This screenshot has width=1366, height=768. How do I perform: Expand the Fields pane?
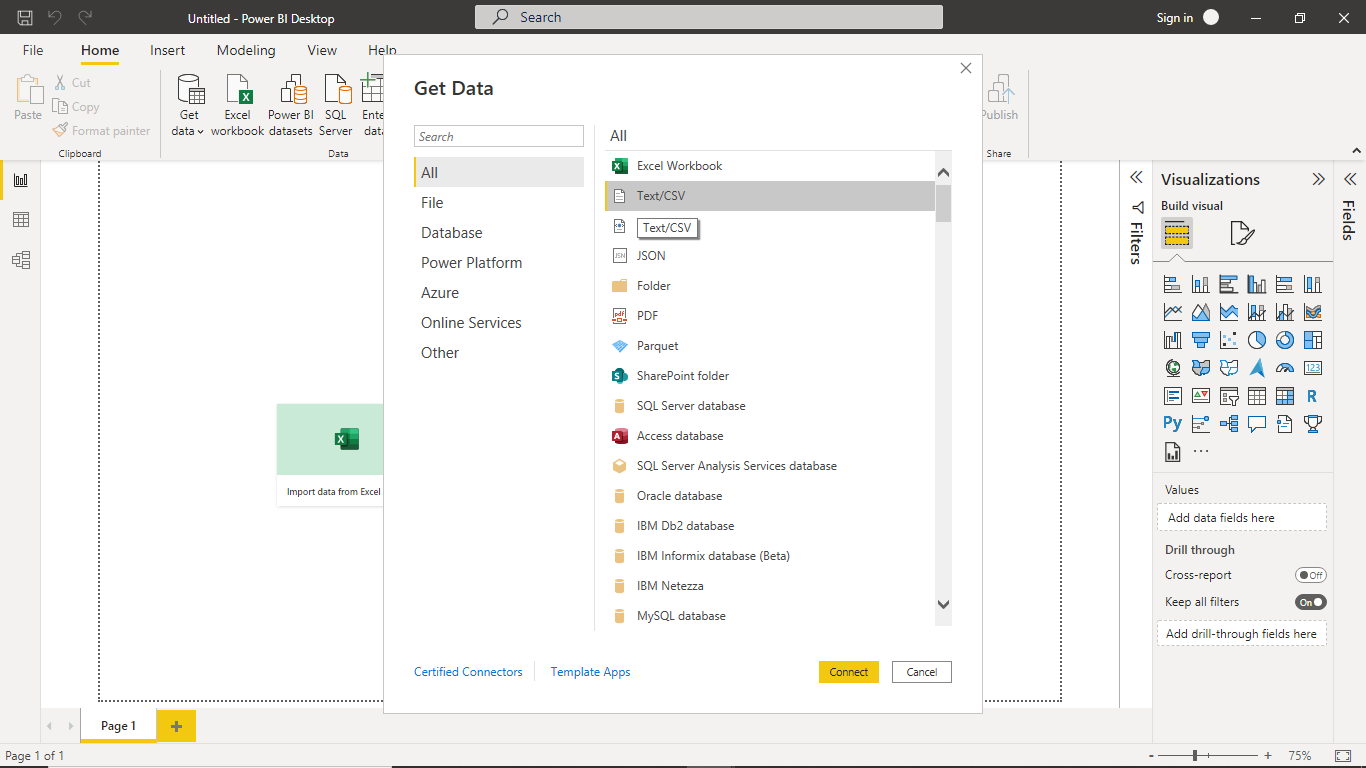[x=1350, y=180]
